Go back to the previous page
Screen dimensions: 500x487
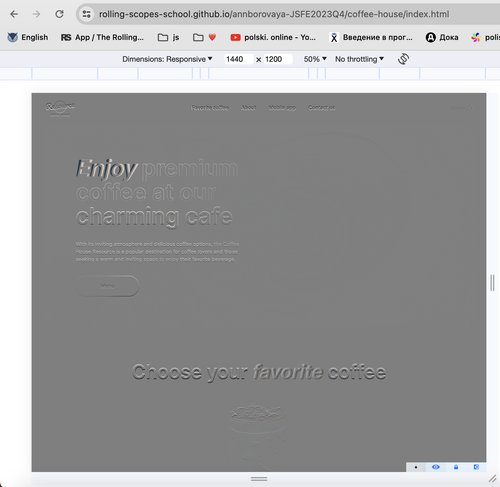[14, 14]
